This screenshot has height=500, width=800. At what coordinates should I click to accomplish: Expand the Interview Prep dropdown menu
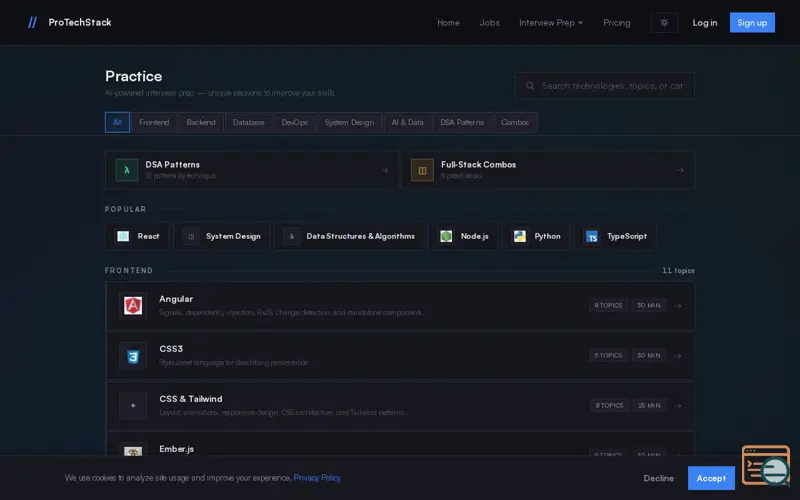click(x=551, y=22)
